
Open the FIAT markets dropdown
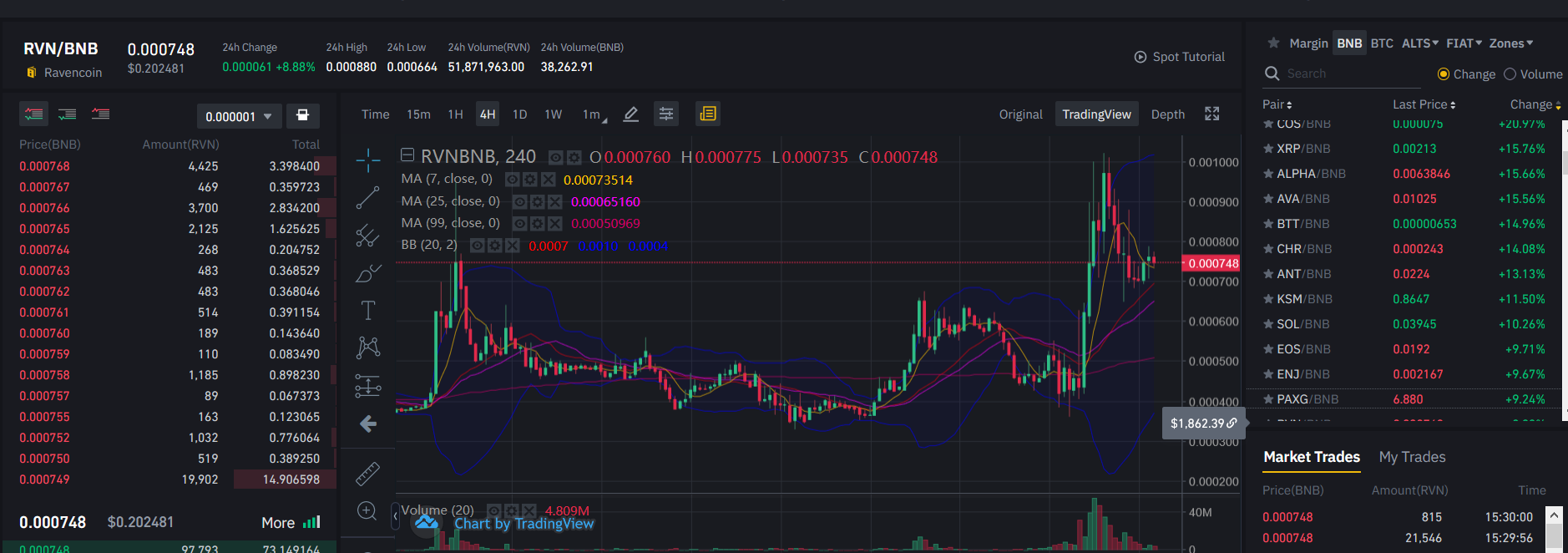1464,43
